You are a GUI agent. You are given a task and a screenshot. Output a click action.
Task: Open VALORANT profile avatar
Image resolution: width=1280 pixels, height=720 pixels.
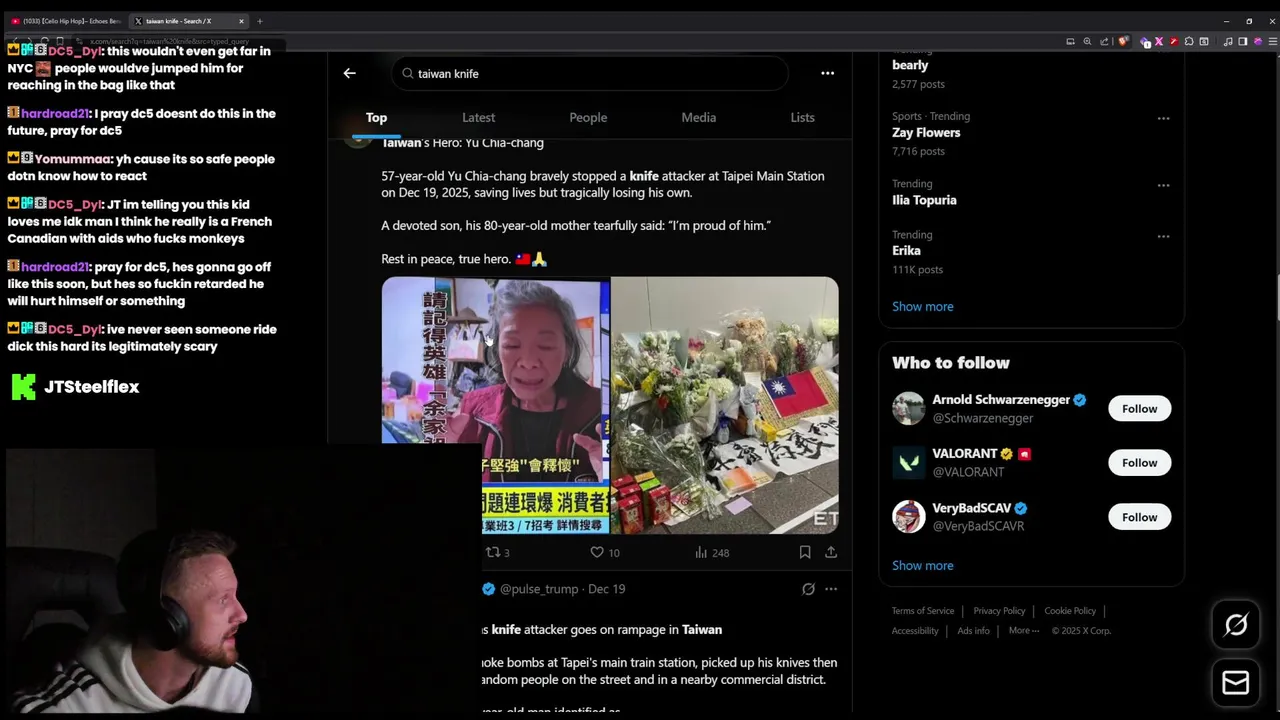pyautogui.click(x=908, y=462)
